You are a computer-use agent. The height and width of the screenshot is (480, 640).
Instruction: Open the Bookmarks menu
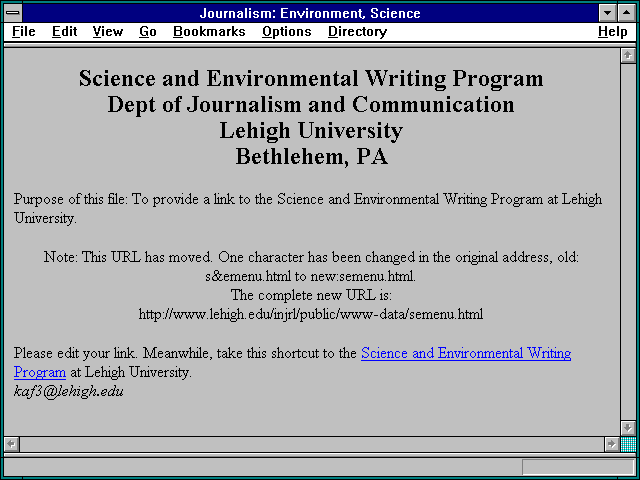click(x=209, y=31)
